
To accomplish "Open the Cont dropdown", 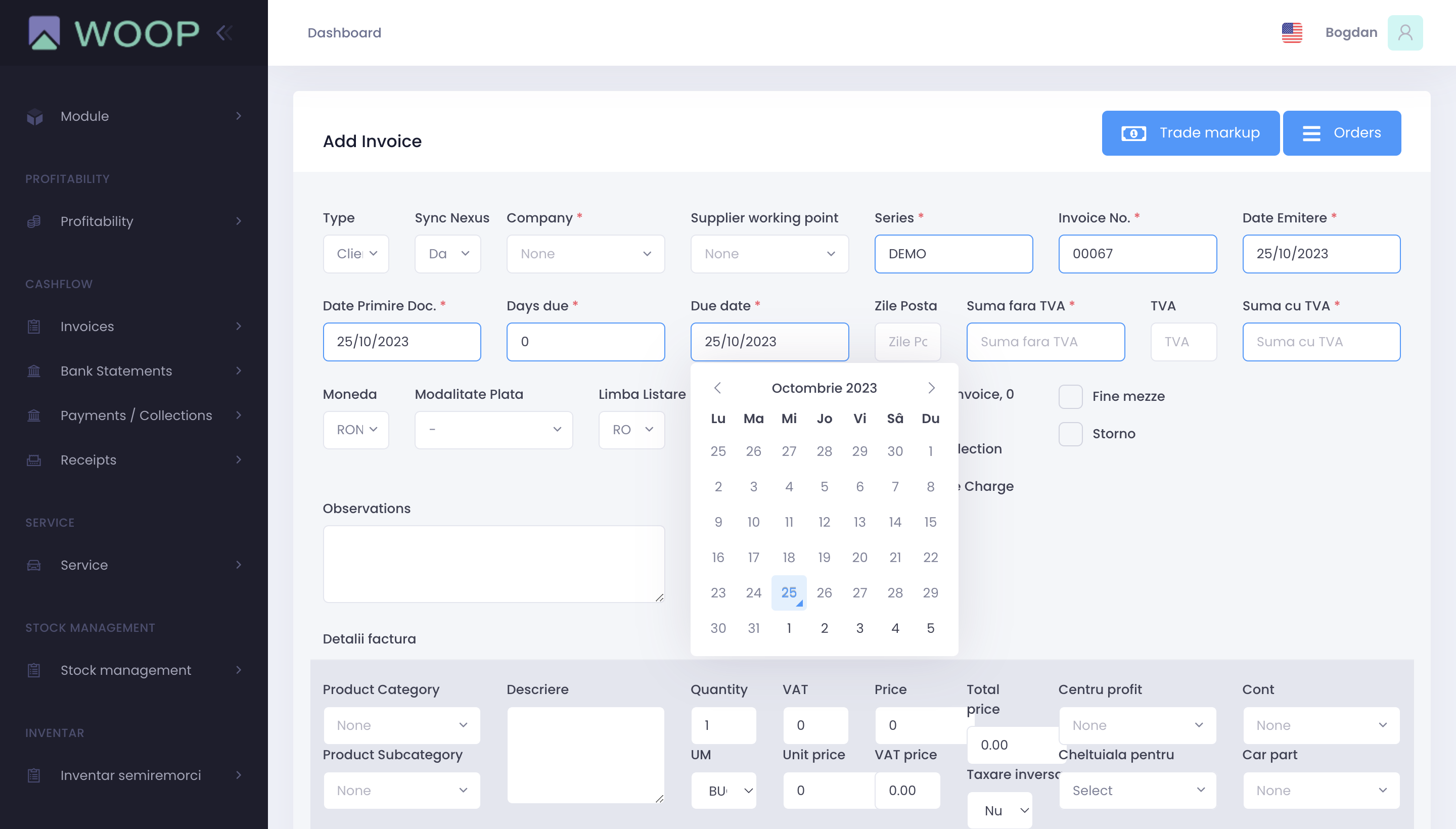I will pos(1321,725).
